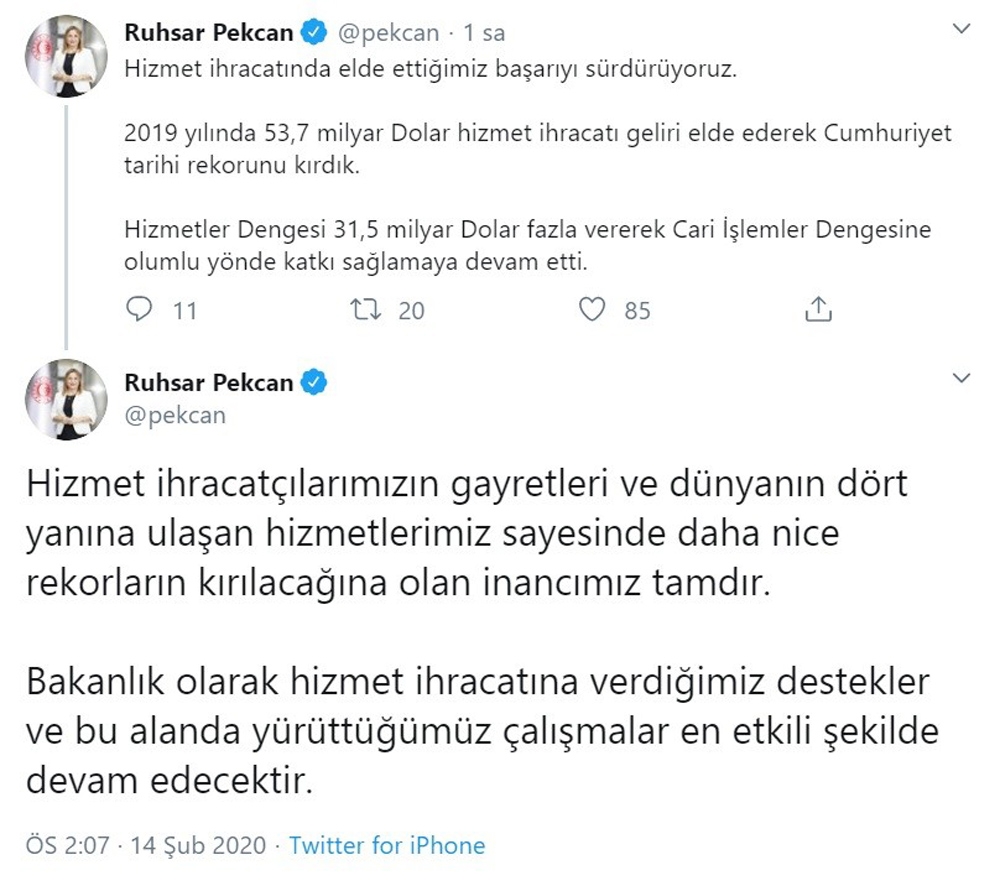
Task: Click the second tweet's profile avatar
Action: [x=67, y=400]
